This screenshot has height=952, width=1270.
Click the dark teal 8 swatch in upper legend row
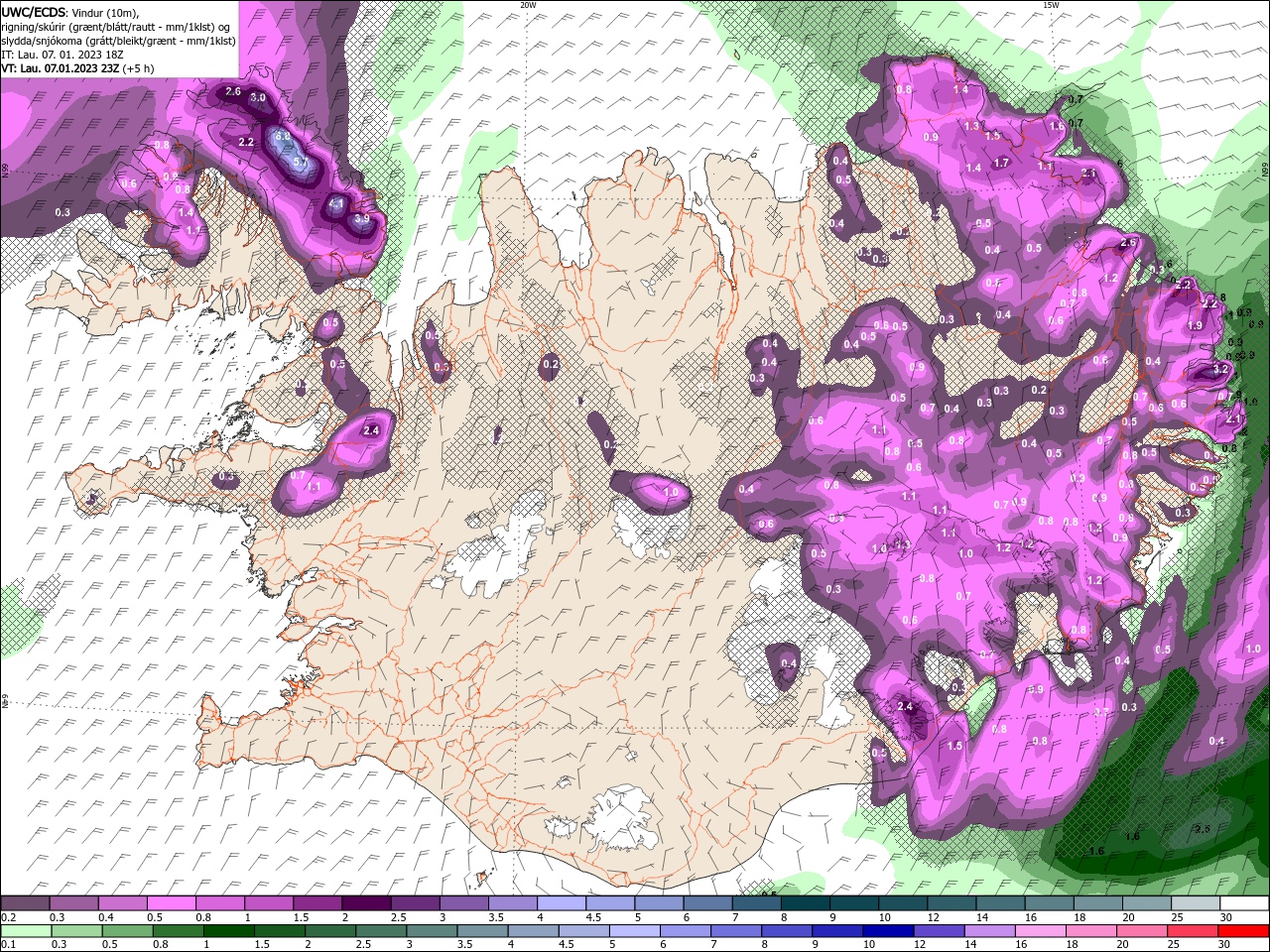(805, 903)
